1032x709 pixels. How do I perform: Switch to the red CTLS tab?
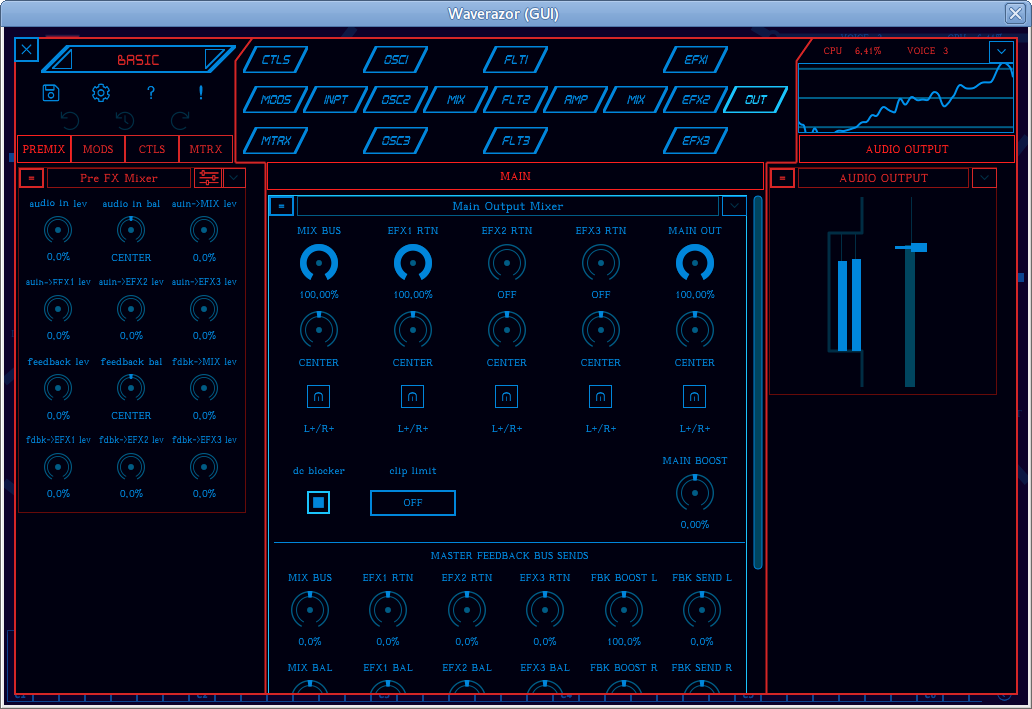(x=152, y=149)
